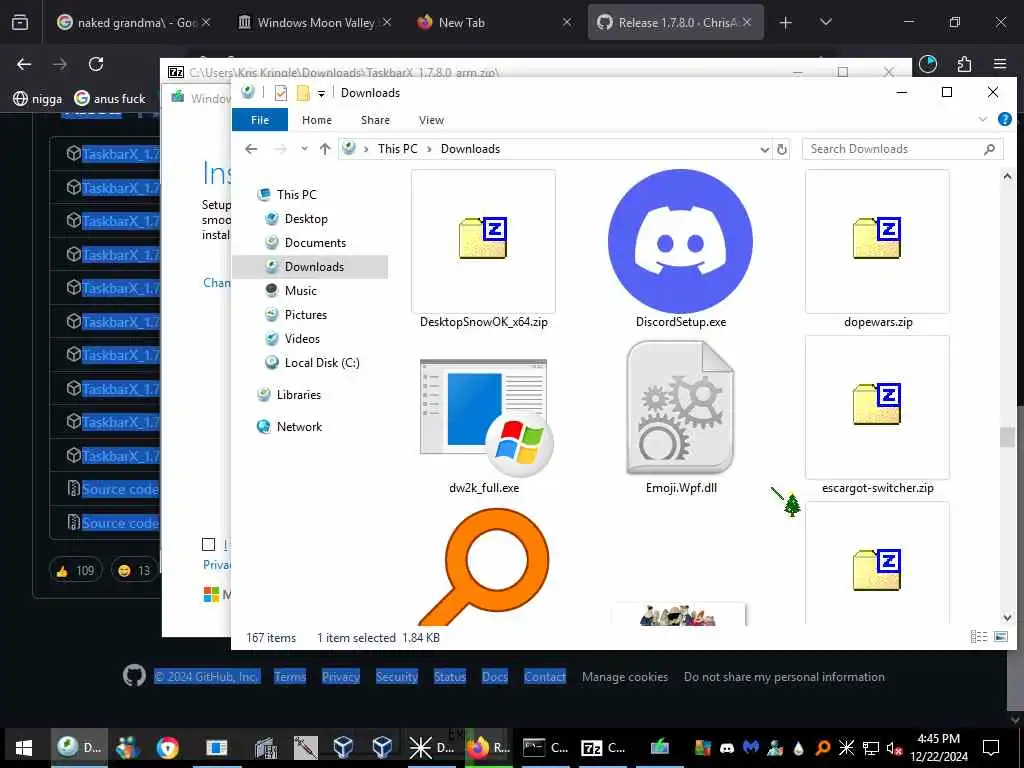
Task: Select the DesktopSnowOK_x64.zip archive icon
Action: [483, 241]
